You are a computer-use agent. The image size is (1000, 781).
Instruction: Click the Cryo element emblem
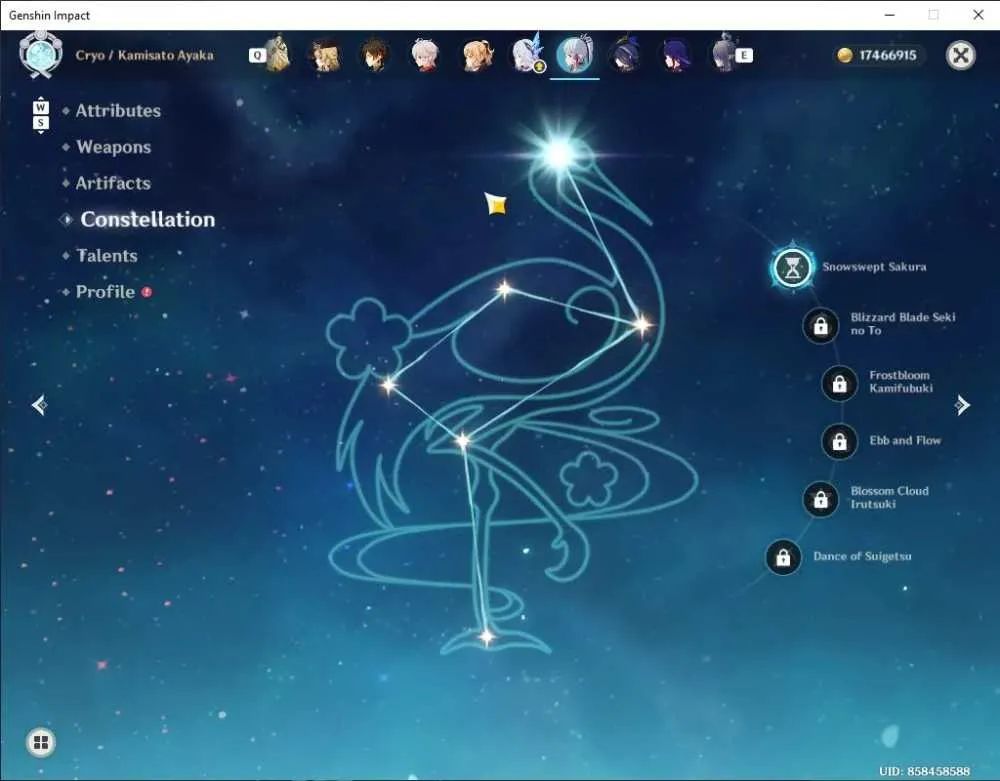[41, 55]
